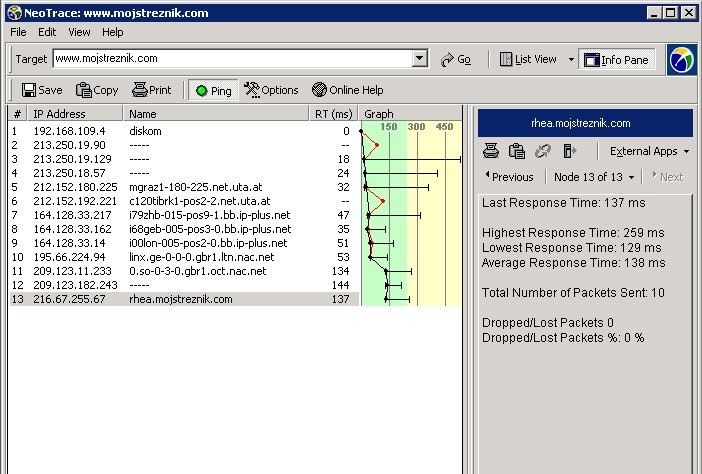Image resolution: width=702 pixels, height=474 pixels.
Task: Click the info pane print icon
Action: (x=491, y=151)
